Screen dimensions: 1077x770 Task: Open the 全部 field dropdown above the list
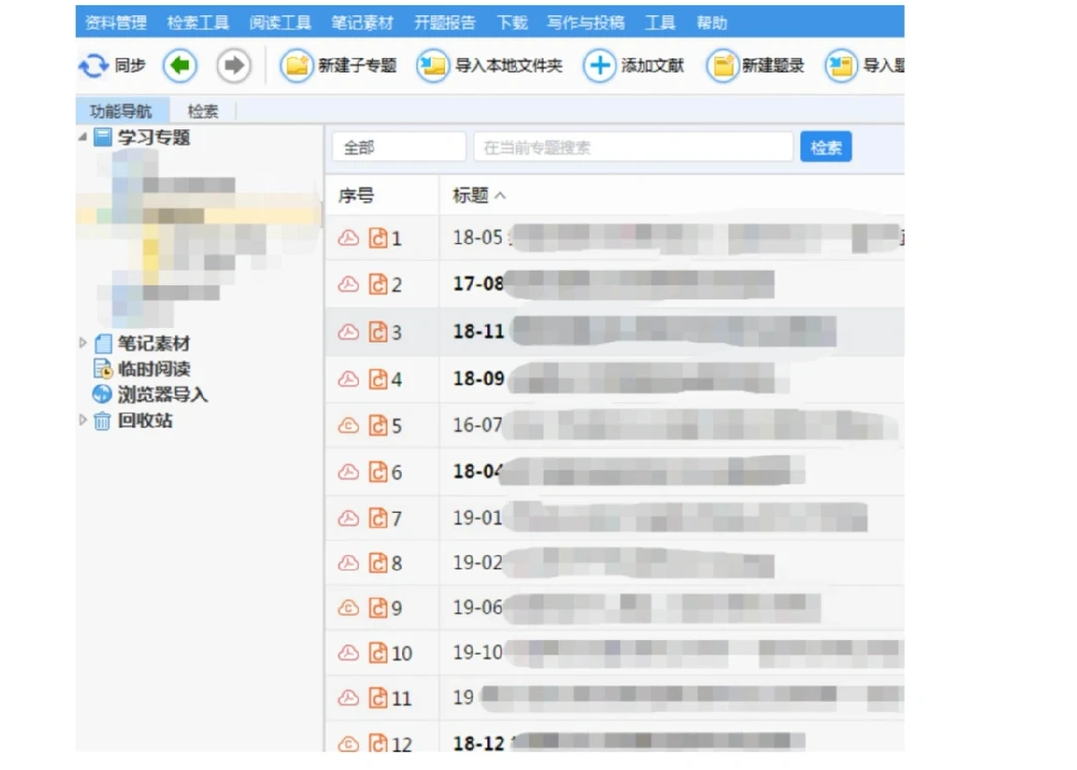(398, 146)
